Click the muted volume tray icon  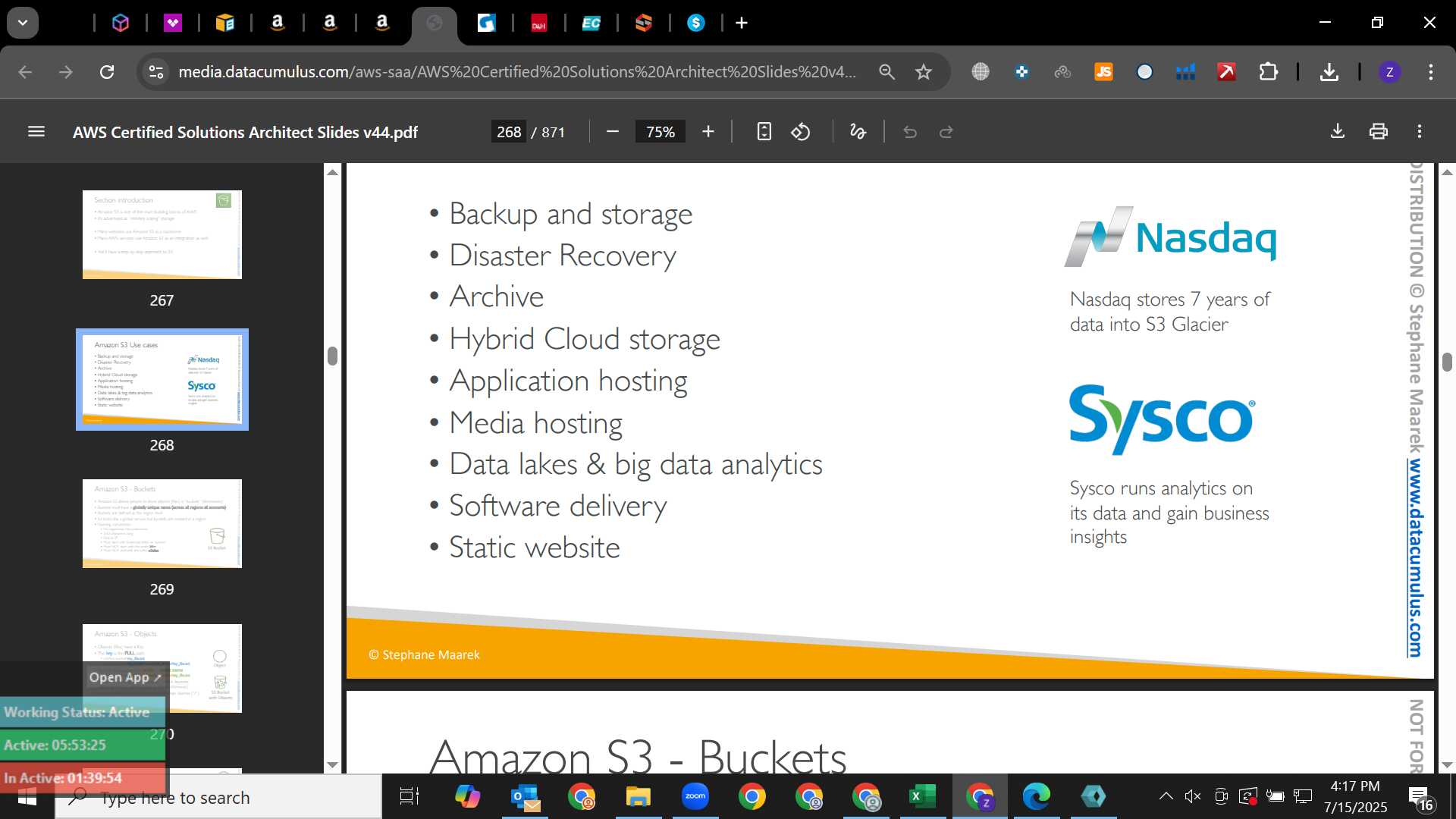click(x=1193, y=796)
